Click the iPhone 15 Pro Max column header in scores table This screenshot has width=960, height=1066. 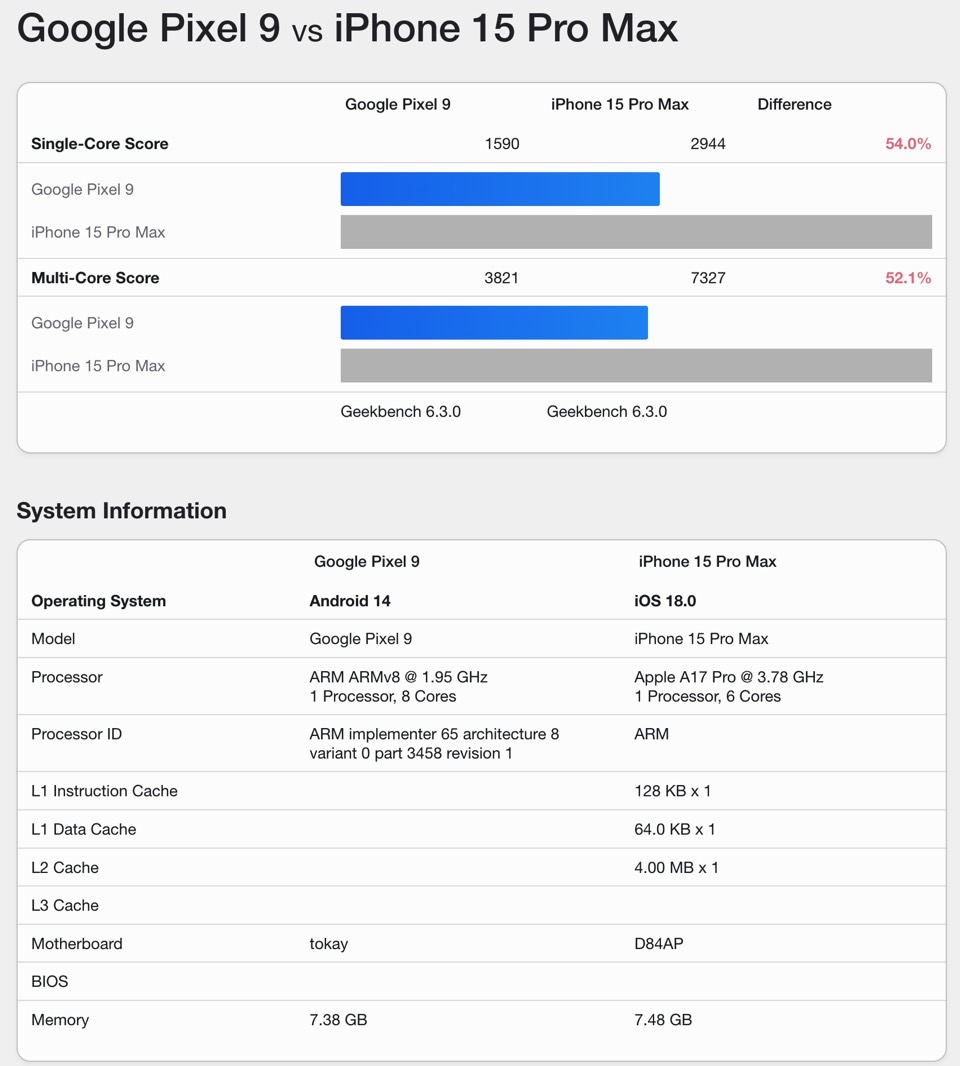tap(619, 104)
